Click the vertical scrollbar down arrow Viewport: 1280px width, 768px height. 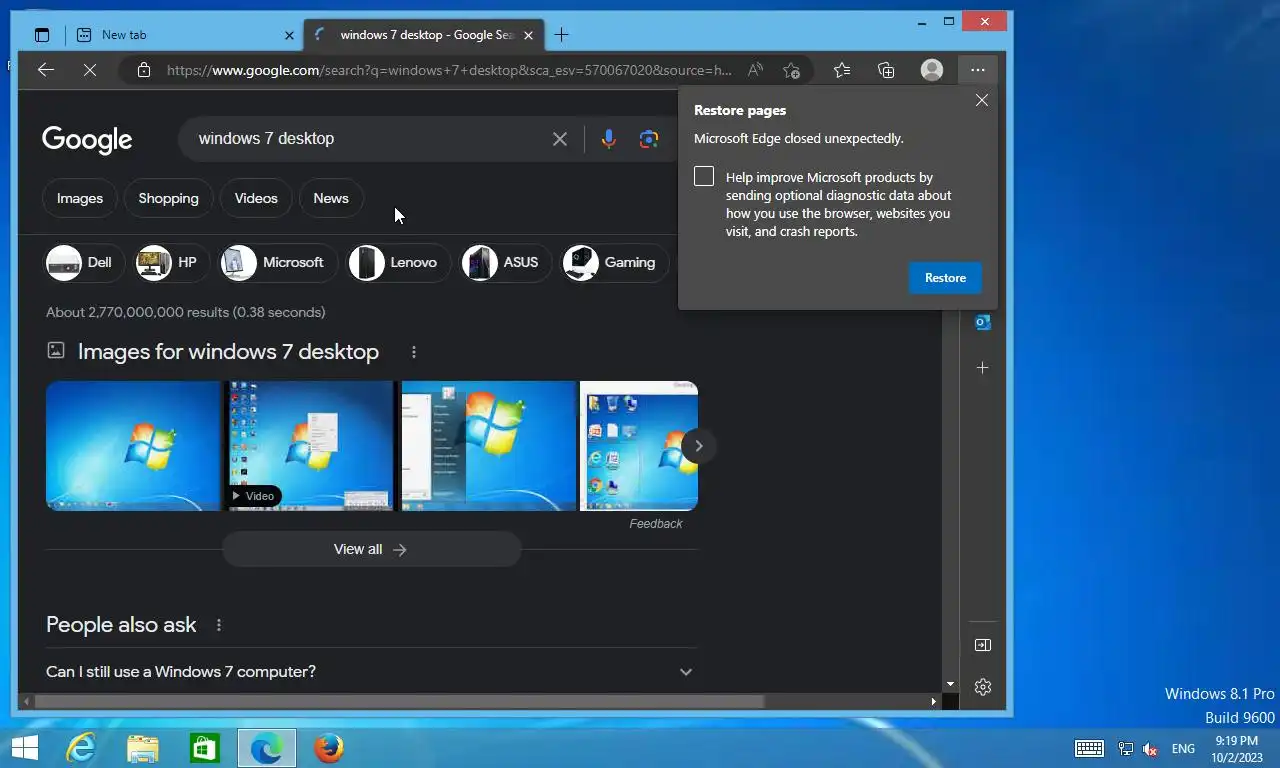(x=950, y=685)
